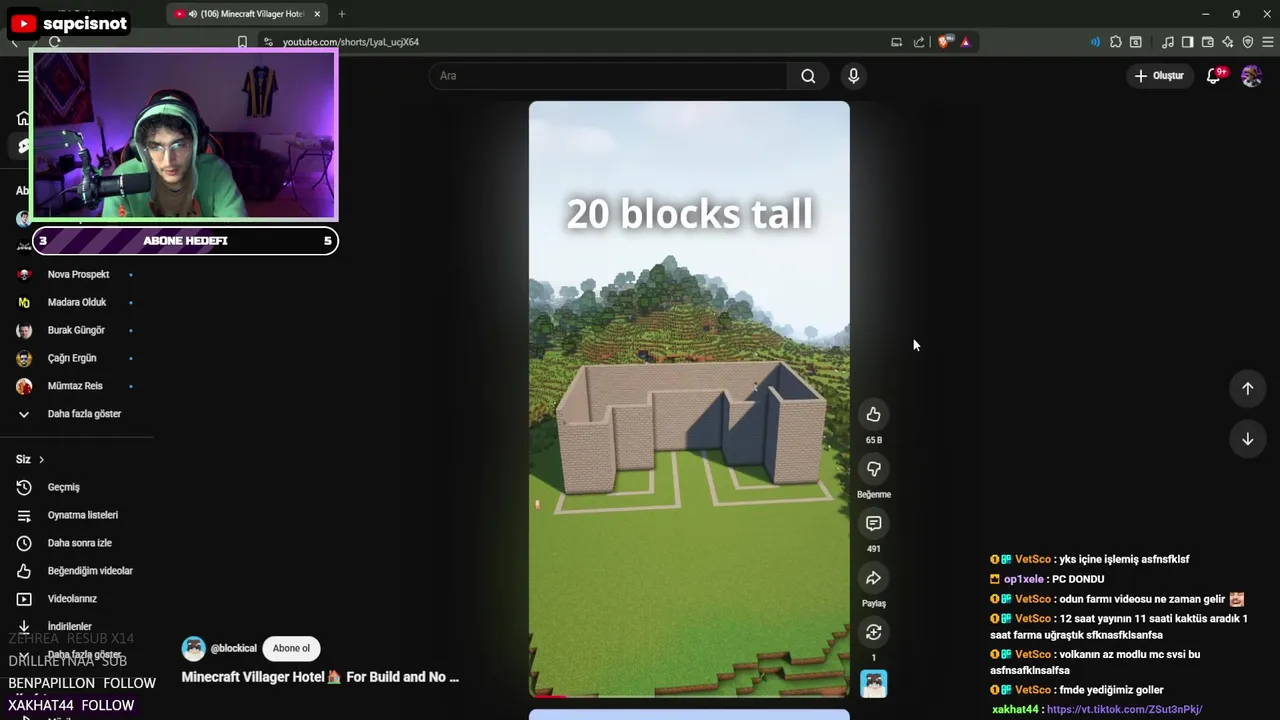The width and height of the screenshot is (1280, 720).
Task: Open the Minecraft Villager Hotel short title
Action: point(320,677)
